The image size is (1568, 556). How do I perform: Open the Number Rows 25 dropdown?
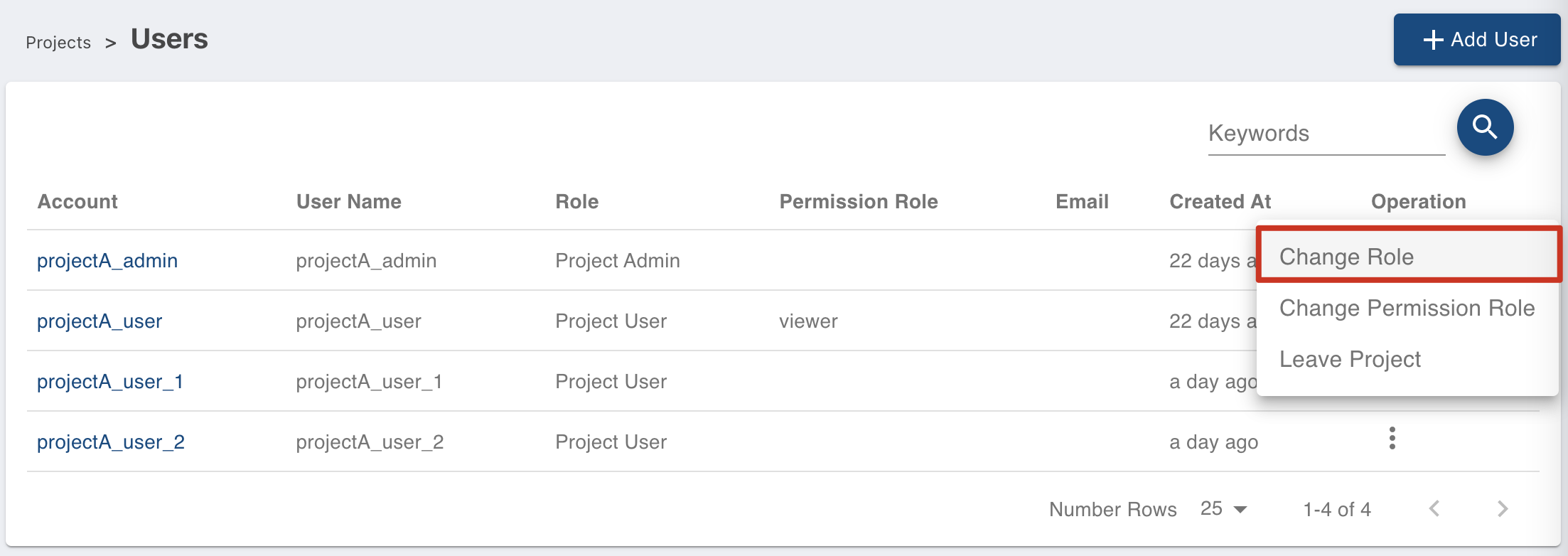pyautogui.click(x=1223, y=509)
